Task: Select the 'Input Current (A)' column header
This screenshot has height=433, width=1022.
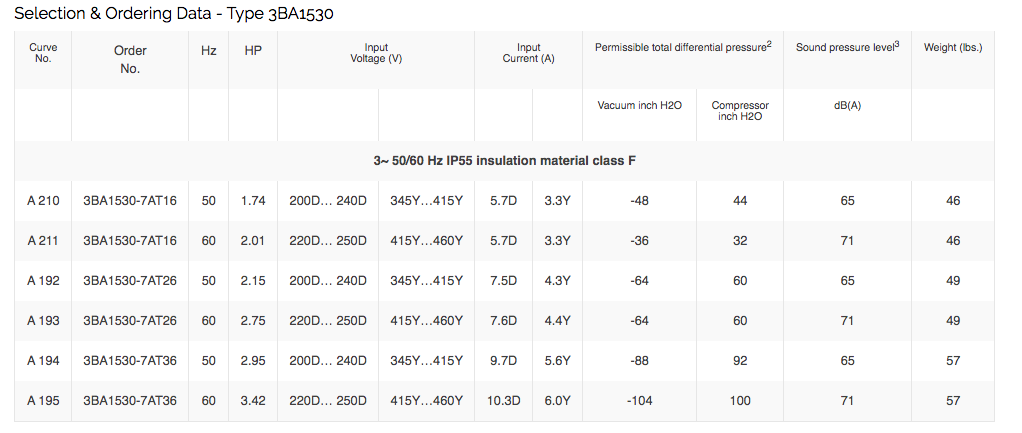Action: pyautogui.click(x=528, y=53)
